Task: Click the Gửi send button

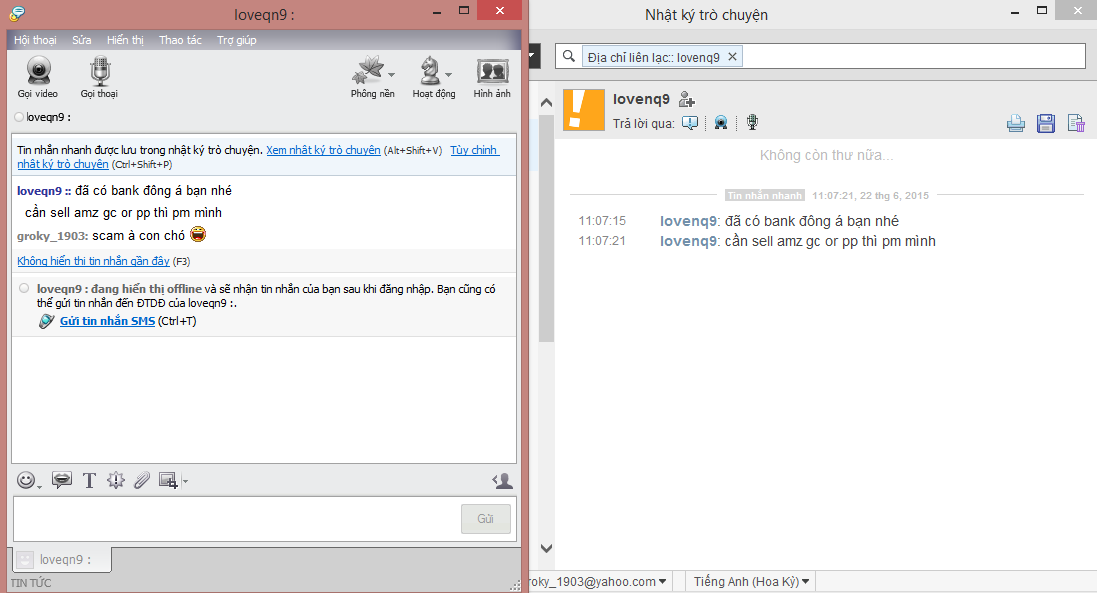Action: (x=486, y=519)
